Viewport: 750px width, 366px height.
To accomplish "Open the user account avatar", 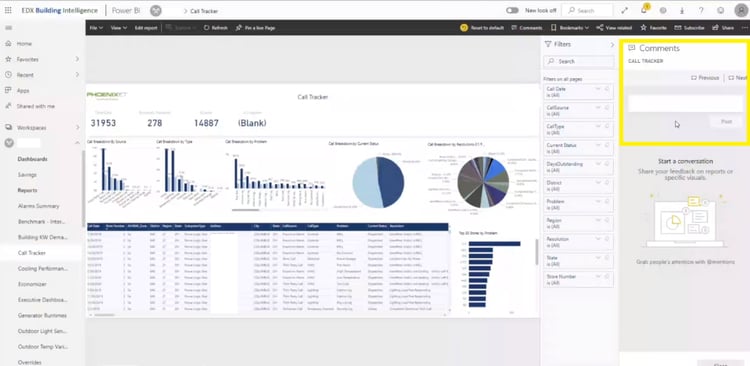I will (740, 10).
